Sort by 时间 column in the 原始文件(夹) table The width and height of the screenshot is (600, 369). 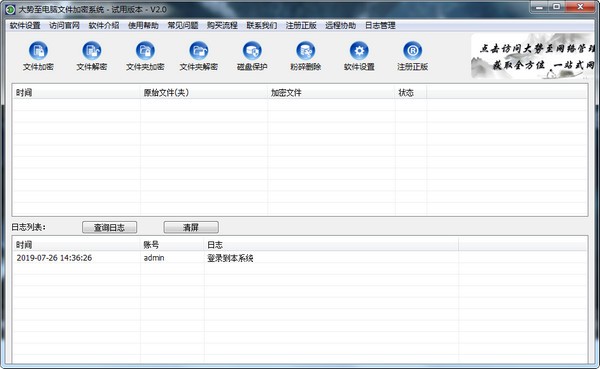pyautogui.click(x=77, y=93)
